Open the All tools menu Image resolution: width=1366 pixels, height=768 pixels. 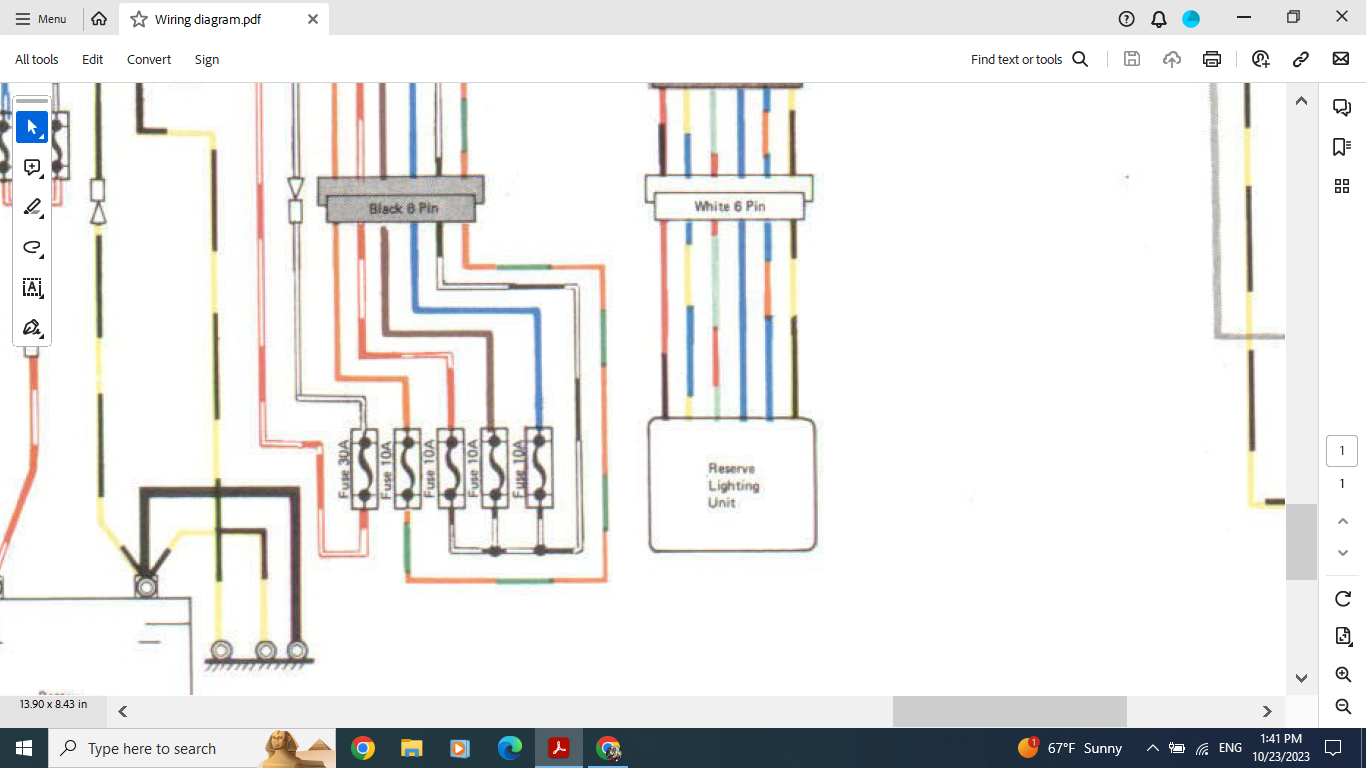tap(37, 60)
